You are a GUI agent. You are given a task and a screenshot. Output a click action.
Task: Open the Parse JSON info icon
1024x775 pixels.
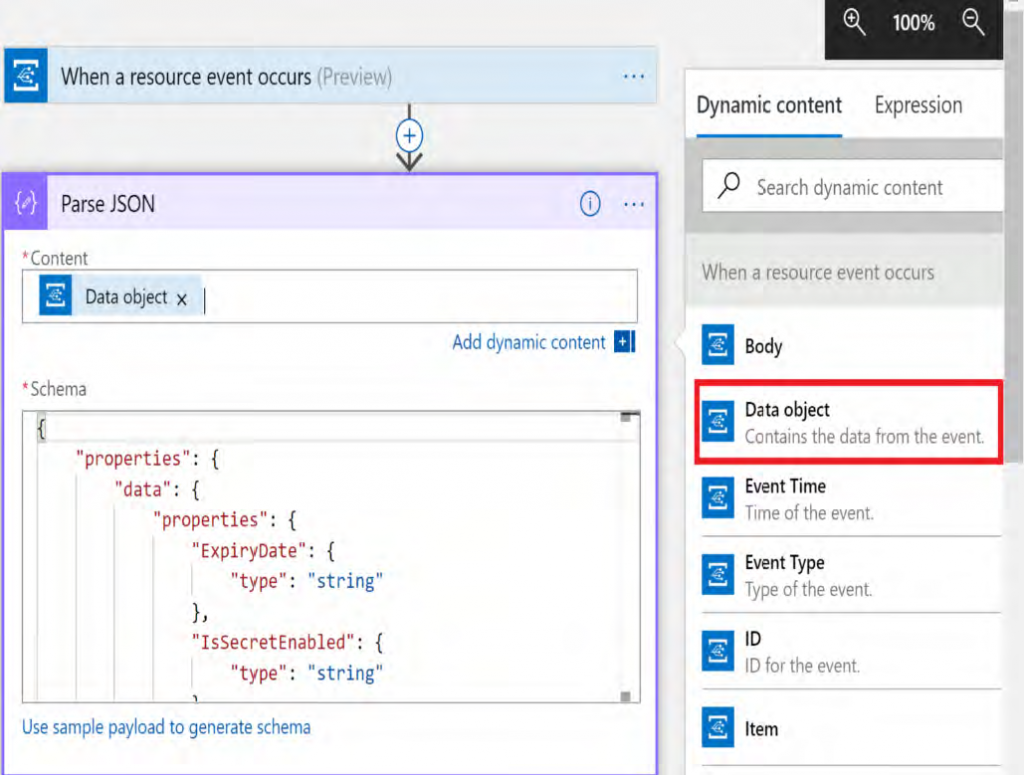[590, 204]
